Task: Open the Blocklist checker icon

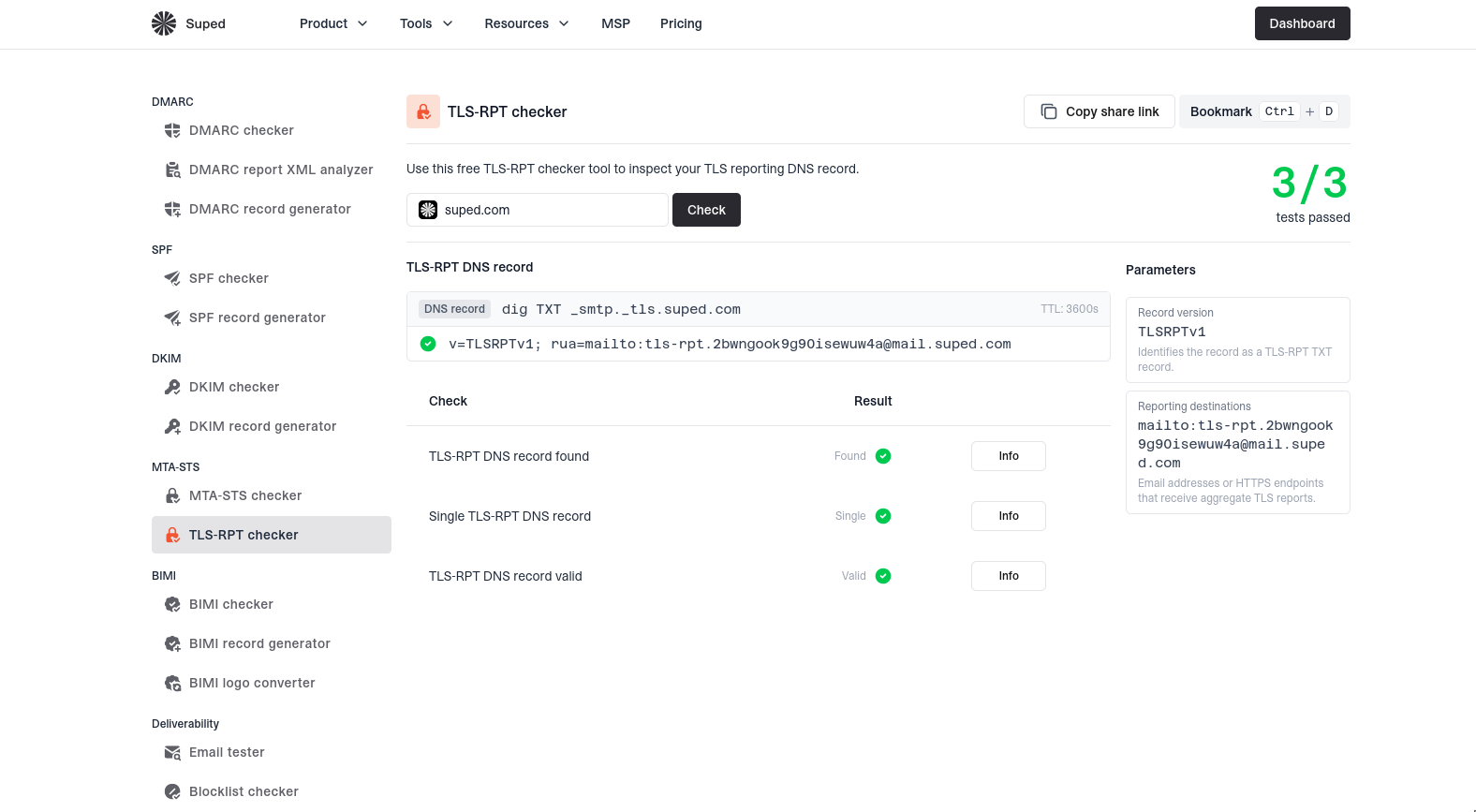Action: (172, 791)
